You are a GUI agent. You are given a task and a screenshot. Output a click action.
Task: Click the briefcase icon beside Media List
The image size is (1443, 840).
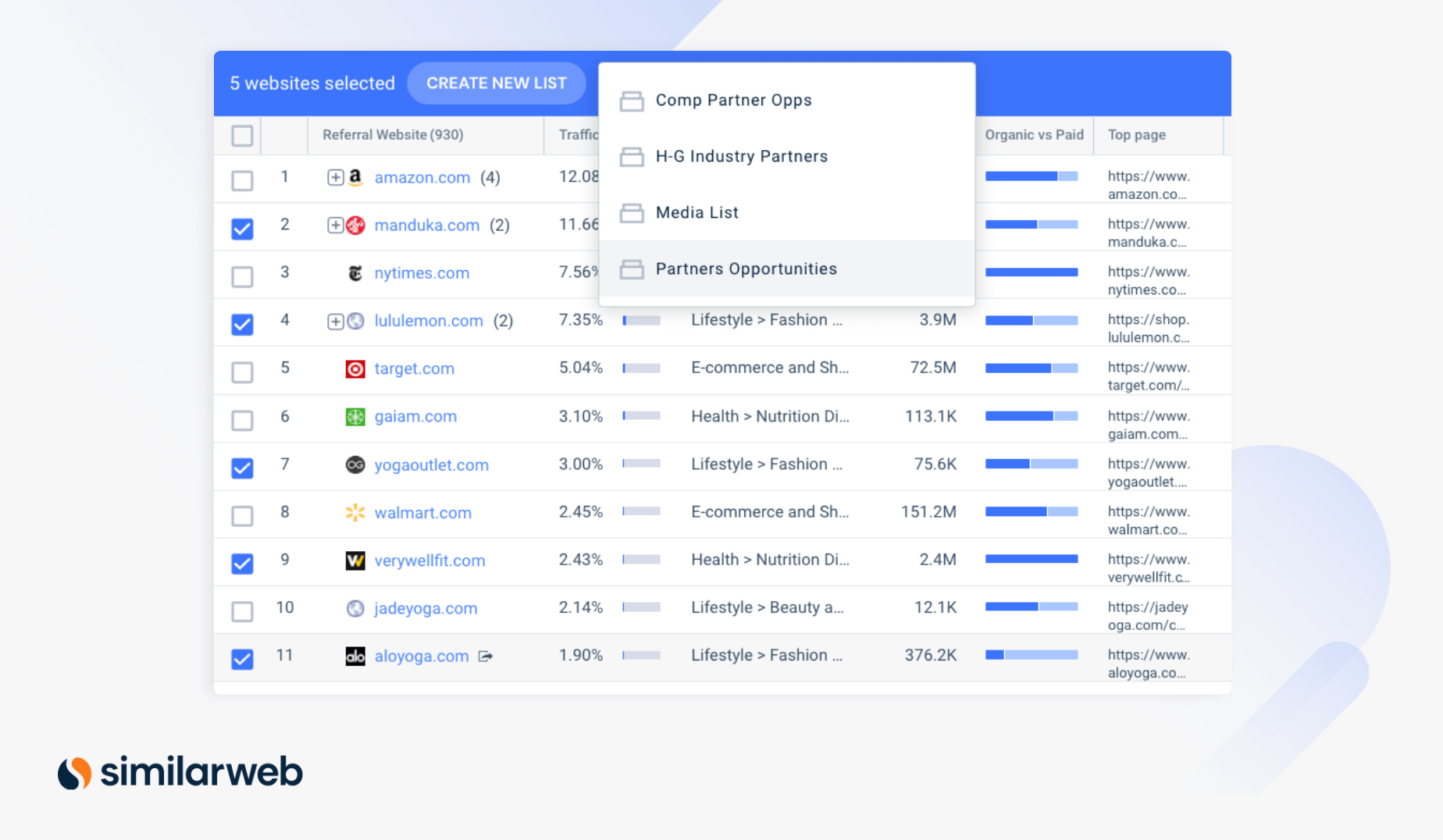[632, 212]
